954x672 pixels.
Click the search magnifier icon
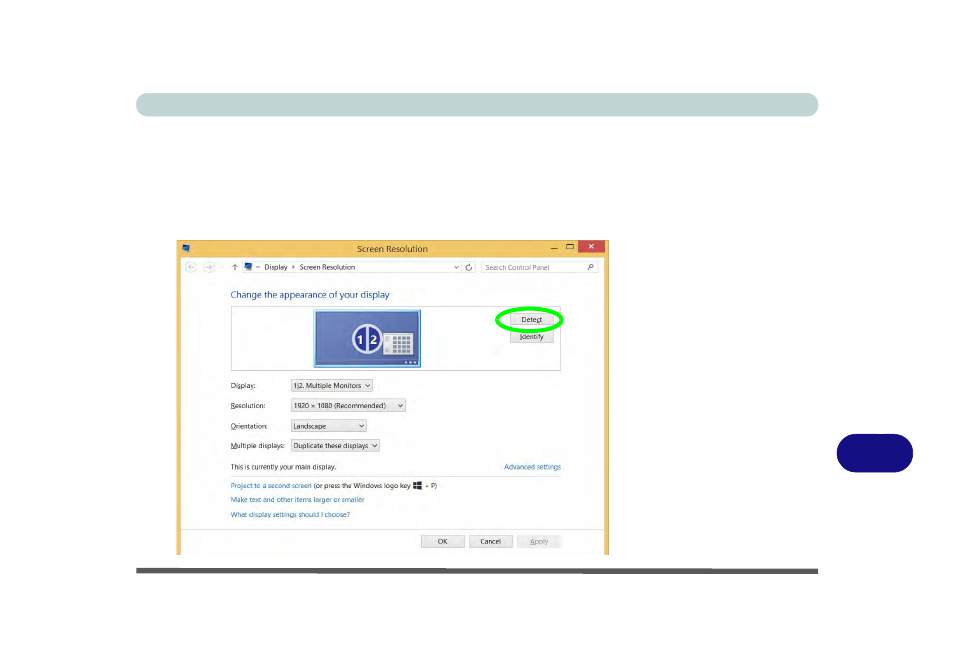point(590,268)
